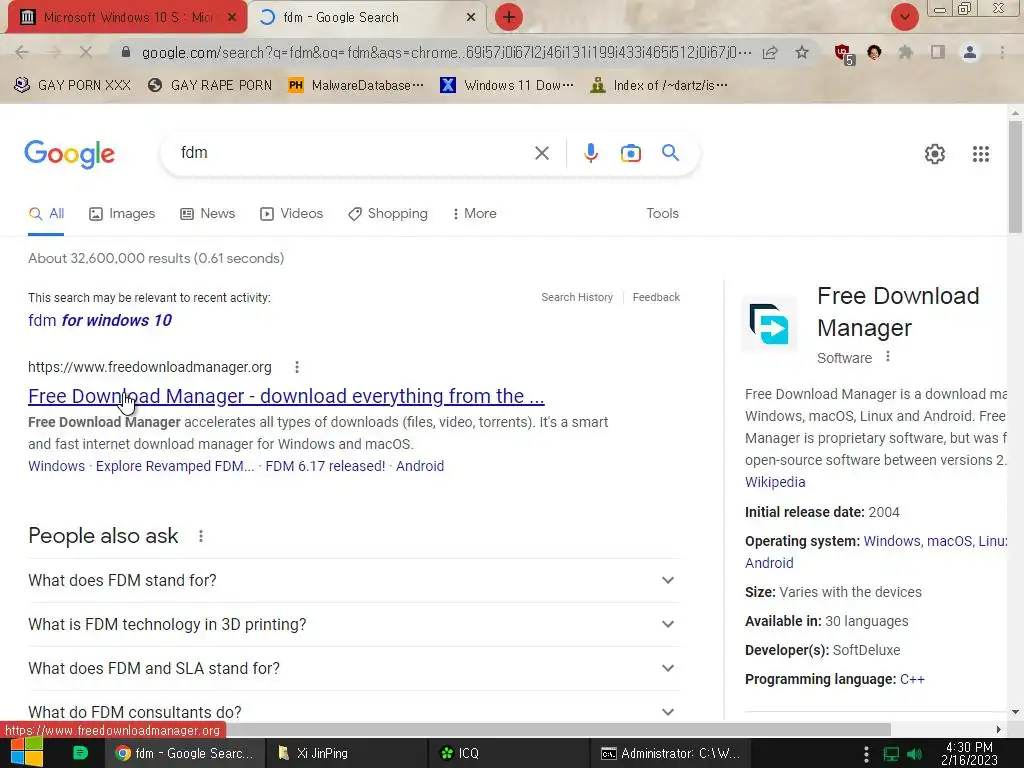Open the tab search dropdown button
This screenshot has width=1024, height=768.
(904, 17)
